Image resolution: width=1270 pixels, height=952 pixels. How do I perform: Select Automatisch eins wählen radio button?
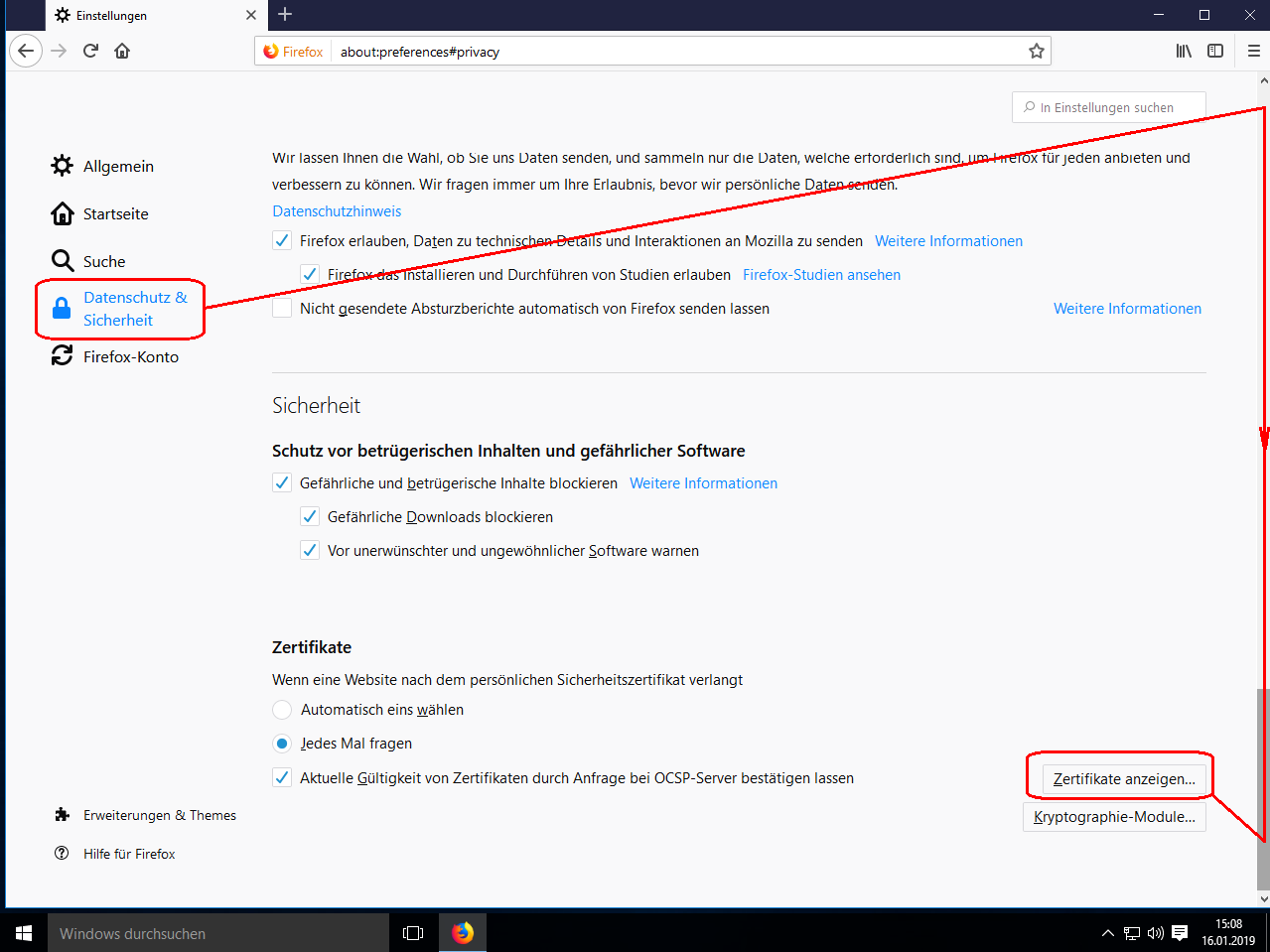[282, 710]
